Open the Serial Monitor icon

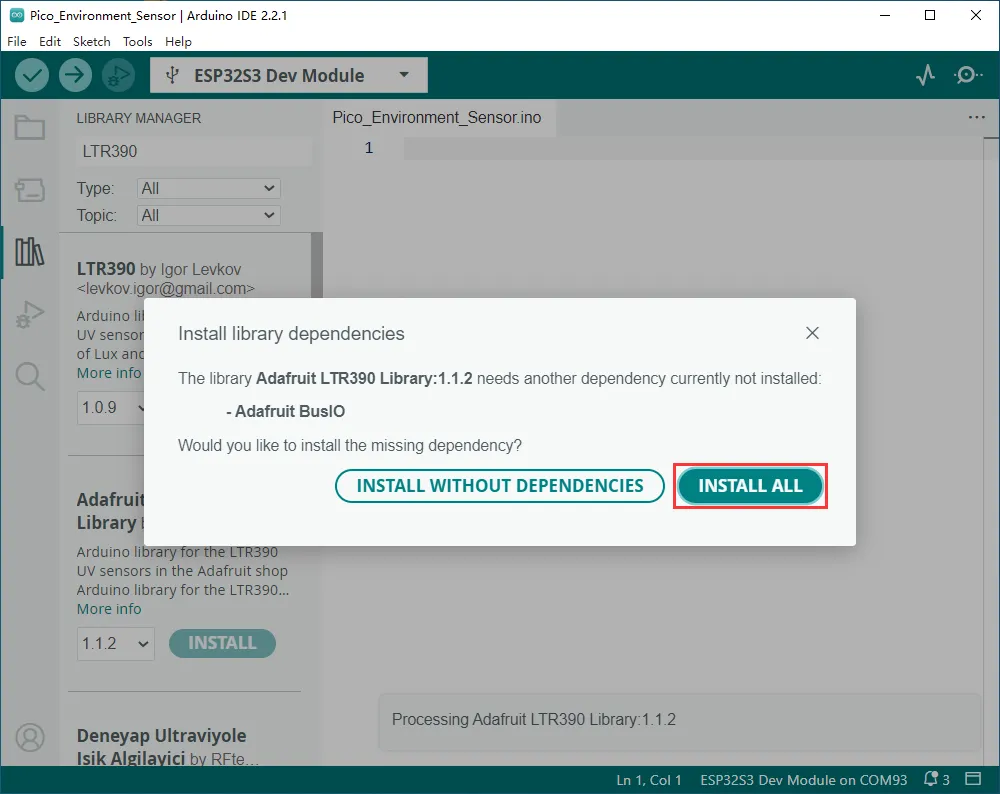tap(968, 75)
